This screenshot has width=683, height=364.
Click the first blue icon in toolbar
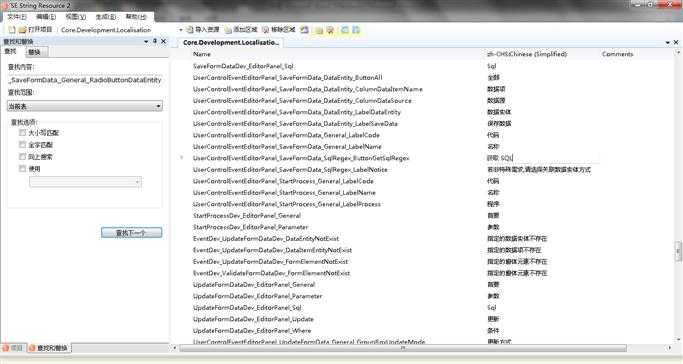point(345,30)
